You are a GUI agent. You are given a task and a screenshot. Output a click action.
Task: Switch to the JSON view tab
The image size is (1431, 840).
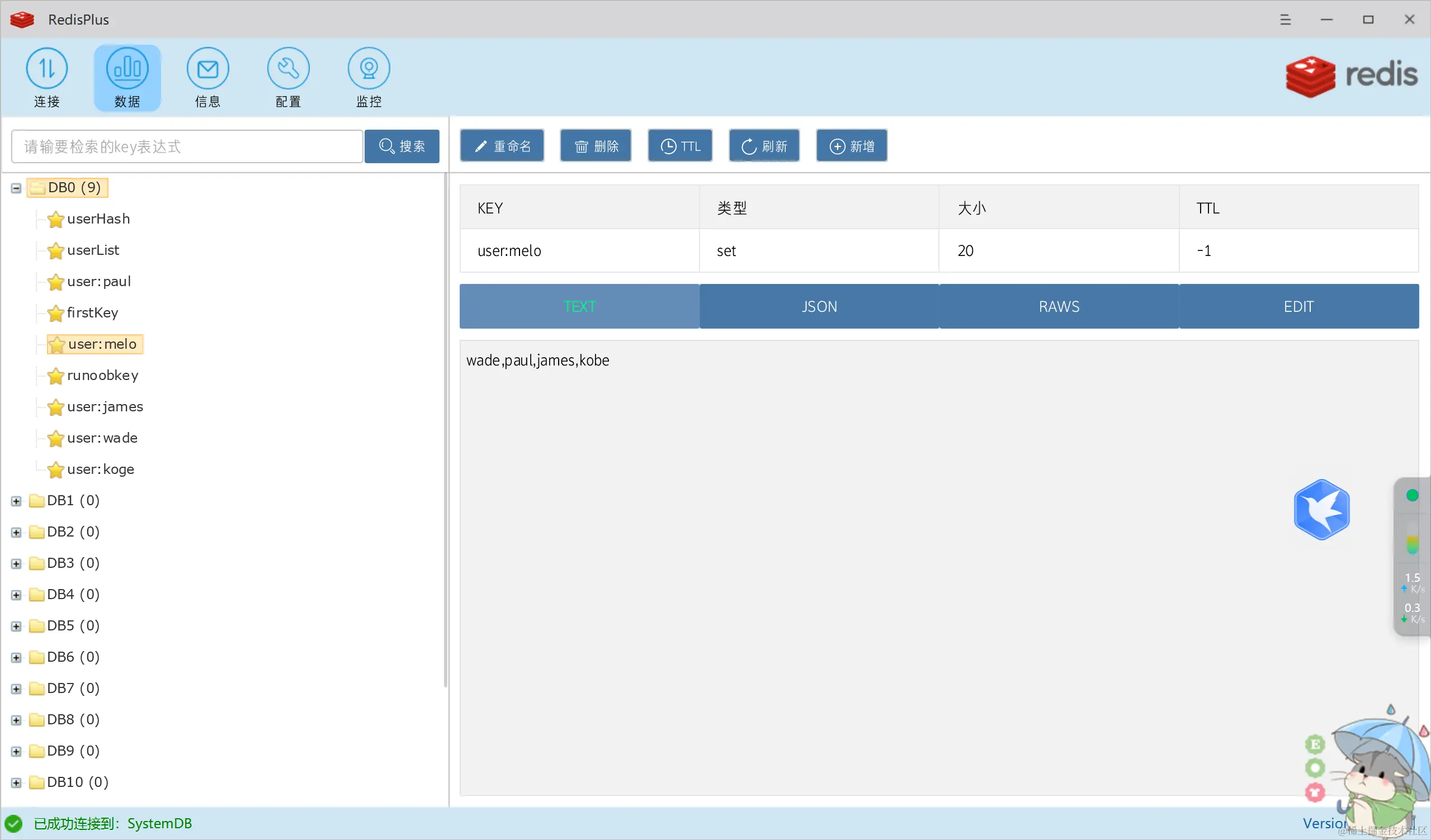click(x=819, y=306)
